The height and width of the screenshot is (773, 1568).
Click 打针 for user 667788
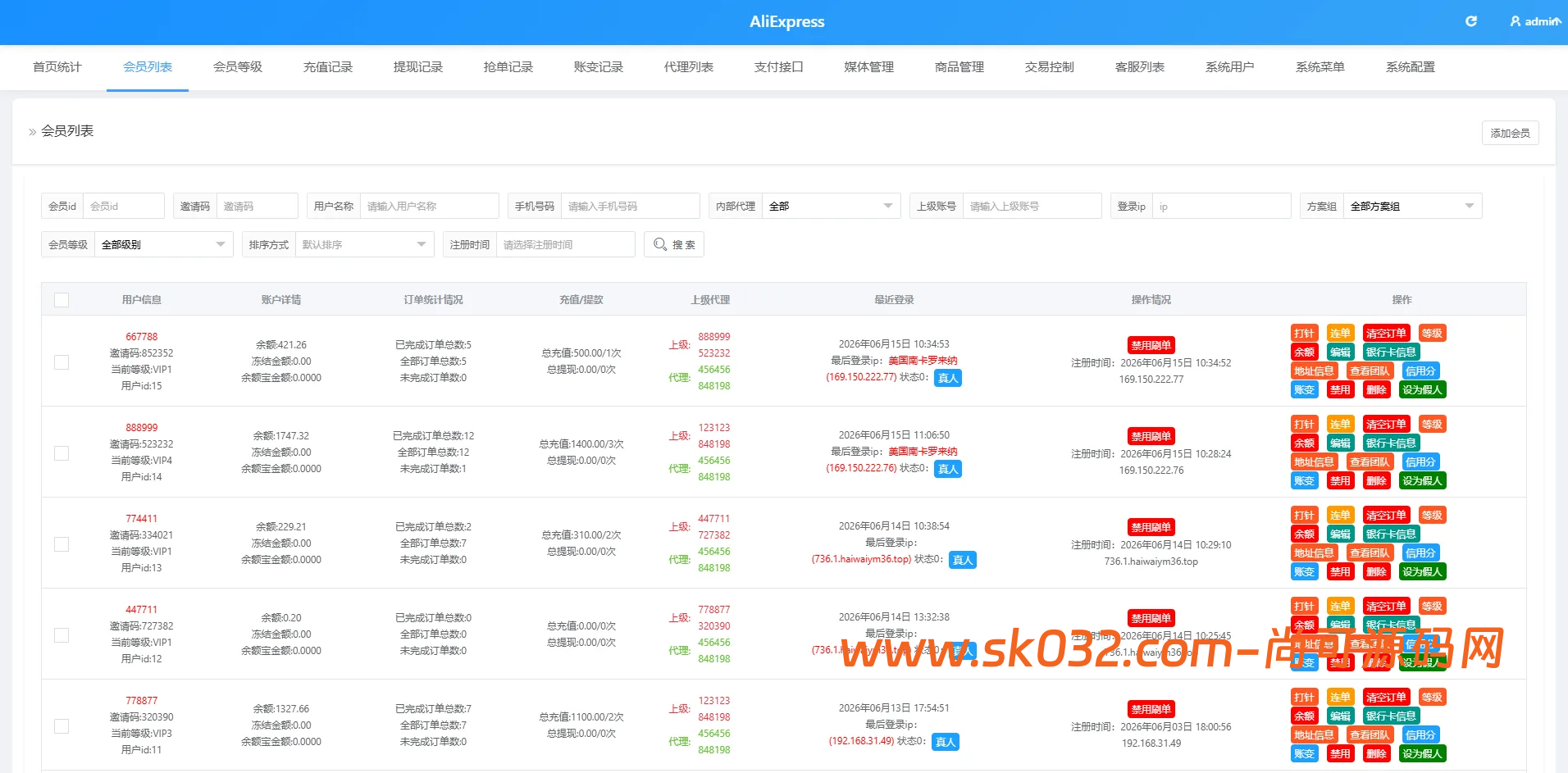[1304, 334]
